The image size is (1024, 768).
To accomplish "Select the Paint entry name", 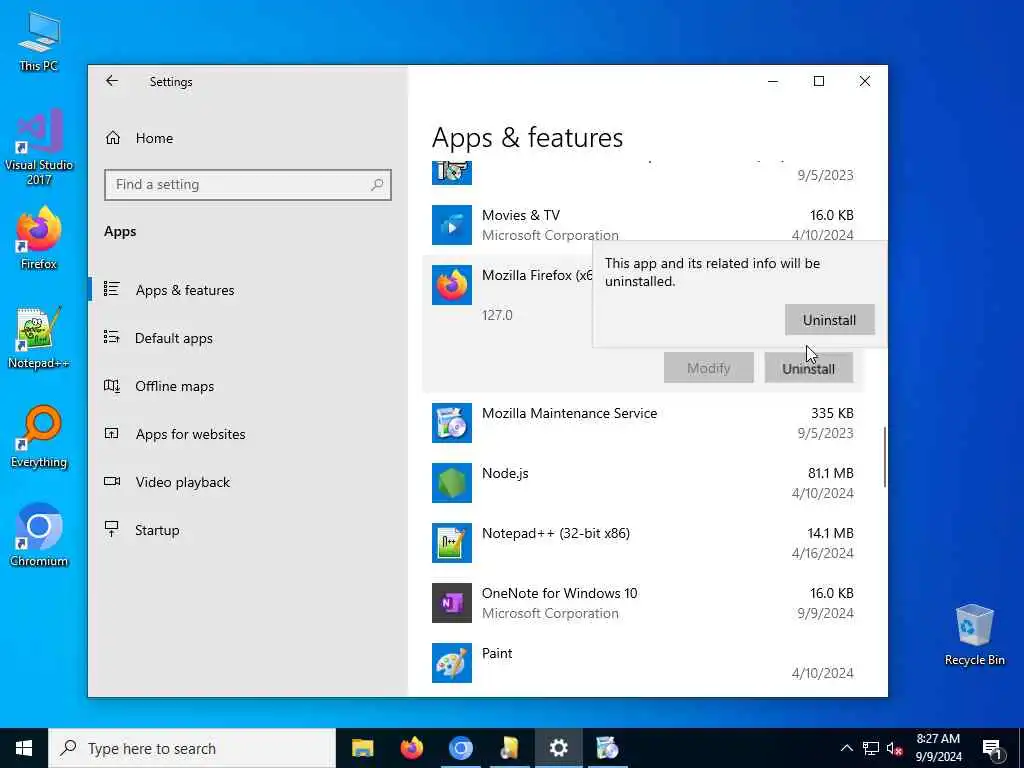I will click(x=497, y=653).
